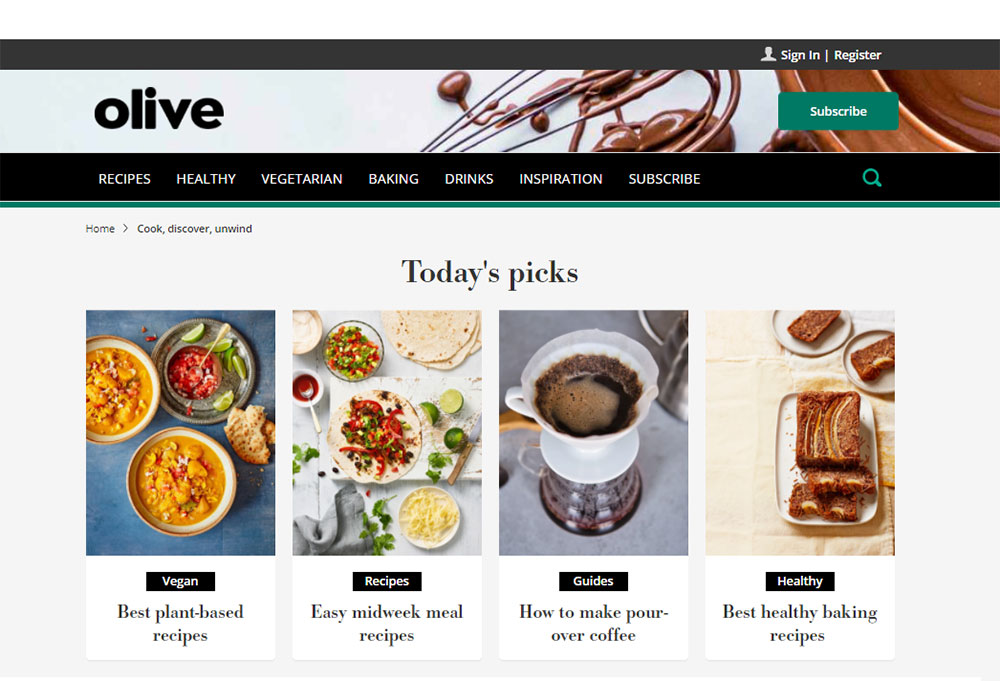Click the green Subscribe button
Screen dimensions: 1000x681
tap(838, 111)
